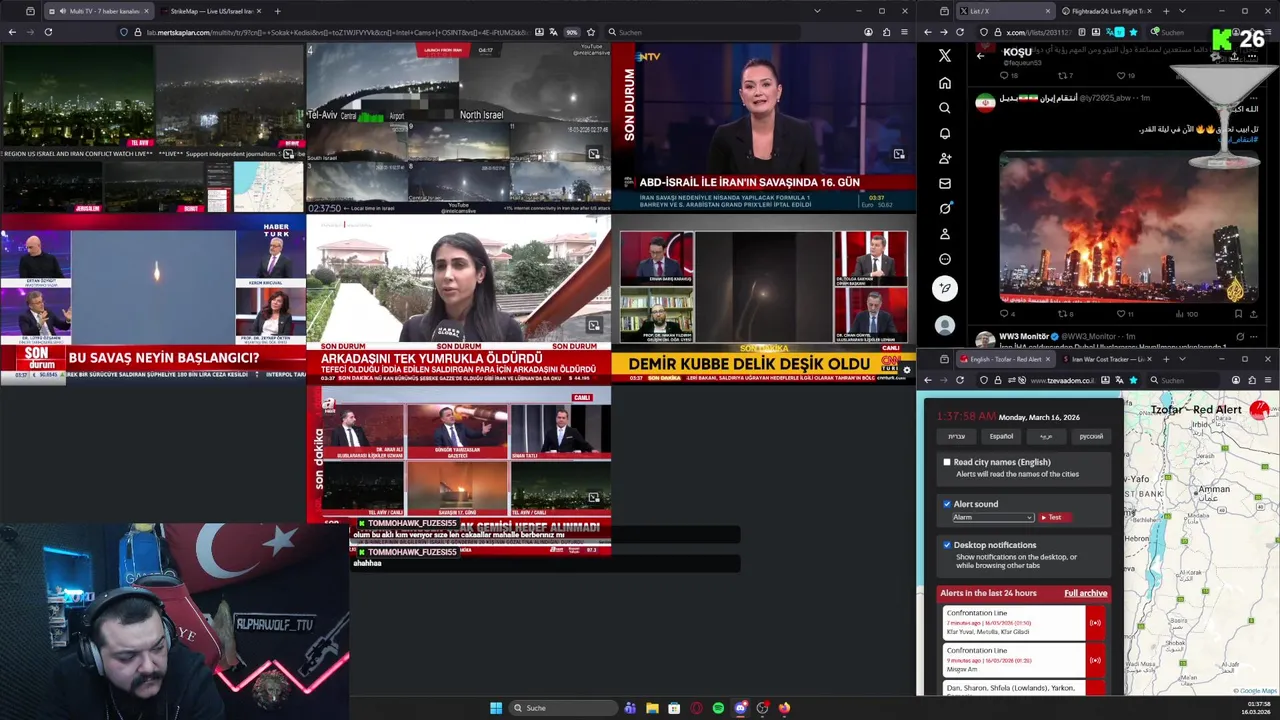Image resolution: width=1280 pixels, height=720 pixels.
Task: Bookmark star in Multi TV address bar
Action: [x=591, y=32]
